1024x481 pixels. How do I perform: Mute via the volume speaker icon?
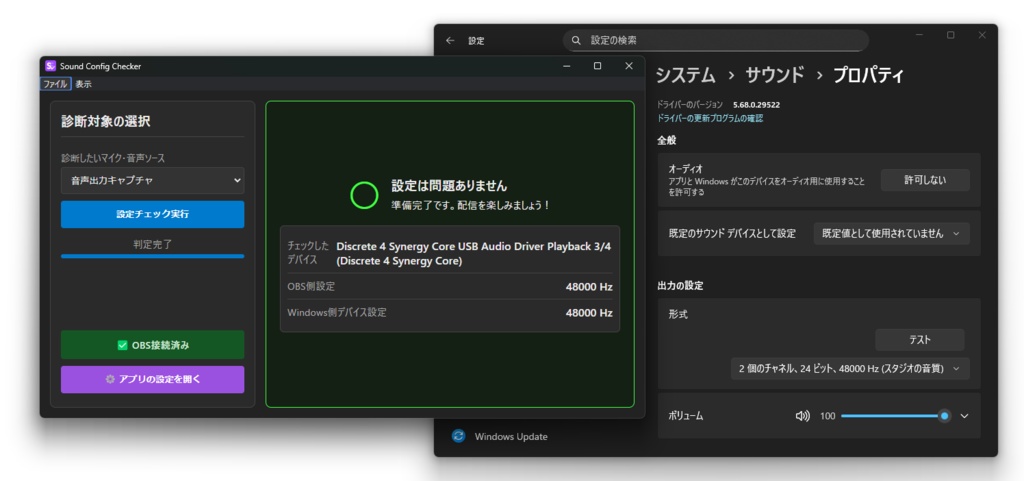803,416
